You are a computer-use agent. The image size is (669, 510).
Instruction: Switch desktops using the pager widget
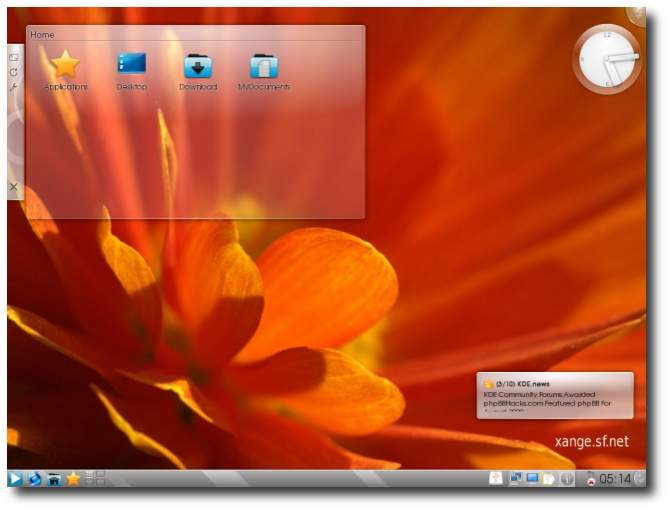[95, 478]
